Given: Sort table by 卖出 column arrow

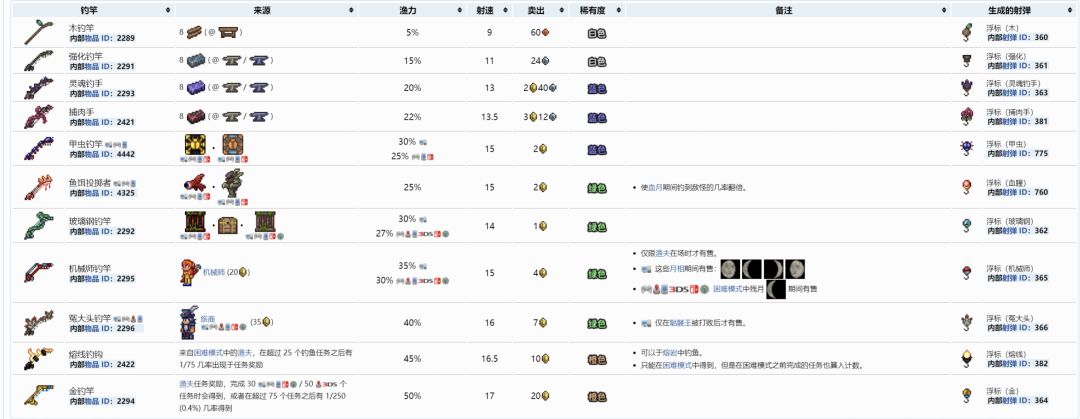Looking at the screenshot, I should [x=563, y=10].
